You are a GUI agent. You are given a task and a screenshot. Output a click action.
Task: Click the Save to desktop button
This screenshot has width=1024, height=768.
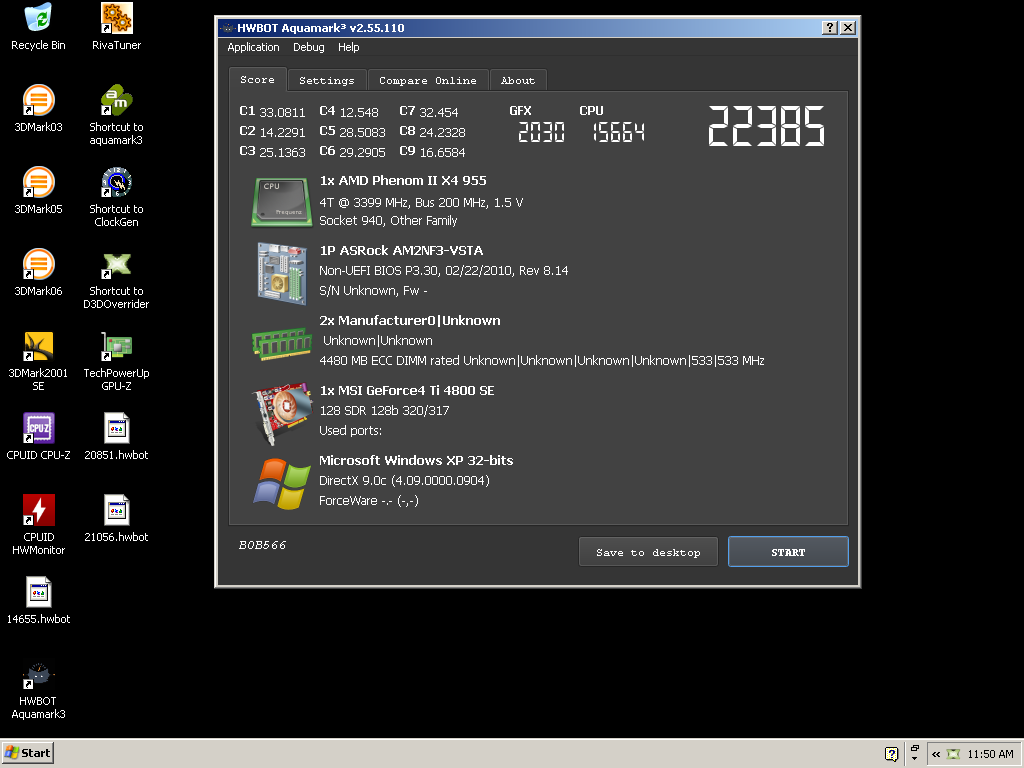coord(648,552)
